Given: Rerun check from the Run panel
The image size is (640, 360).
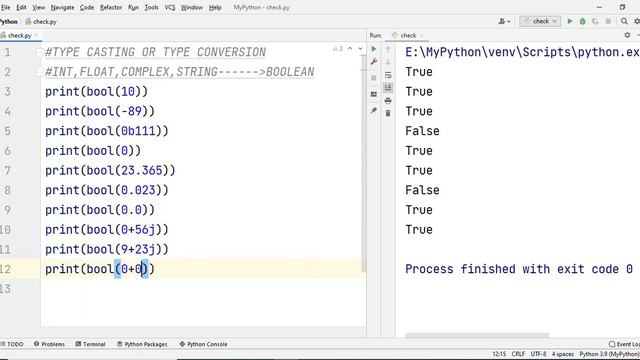Looking at the screenshot, I should 373,49.
